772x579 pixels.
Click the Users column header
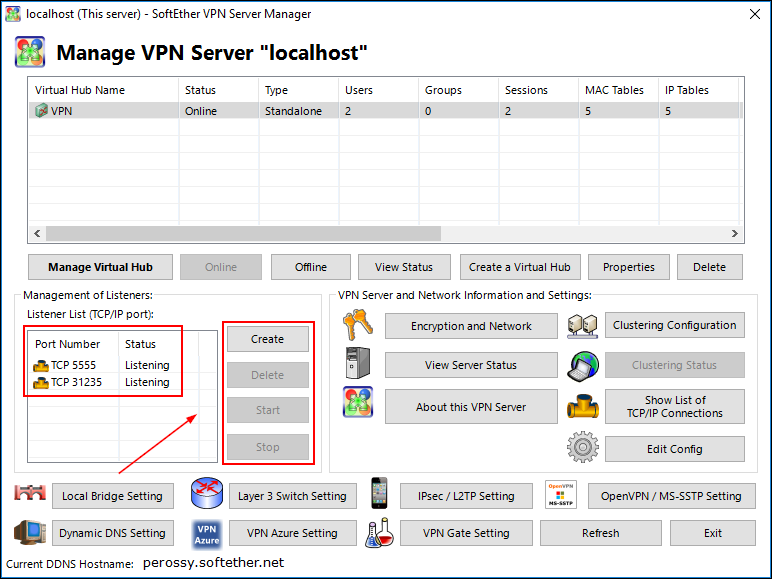[x=379, y=90]
